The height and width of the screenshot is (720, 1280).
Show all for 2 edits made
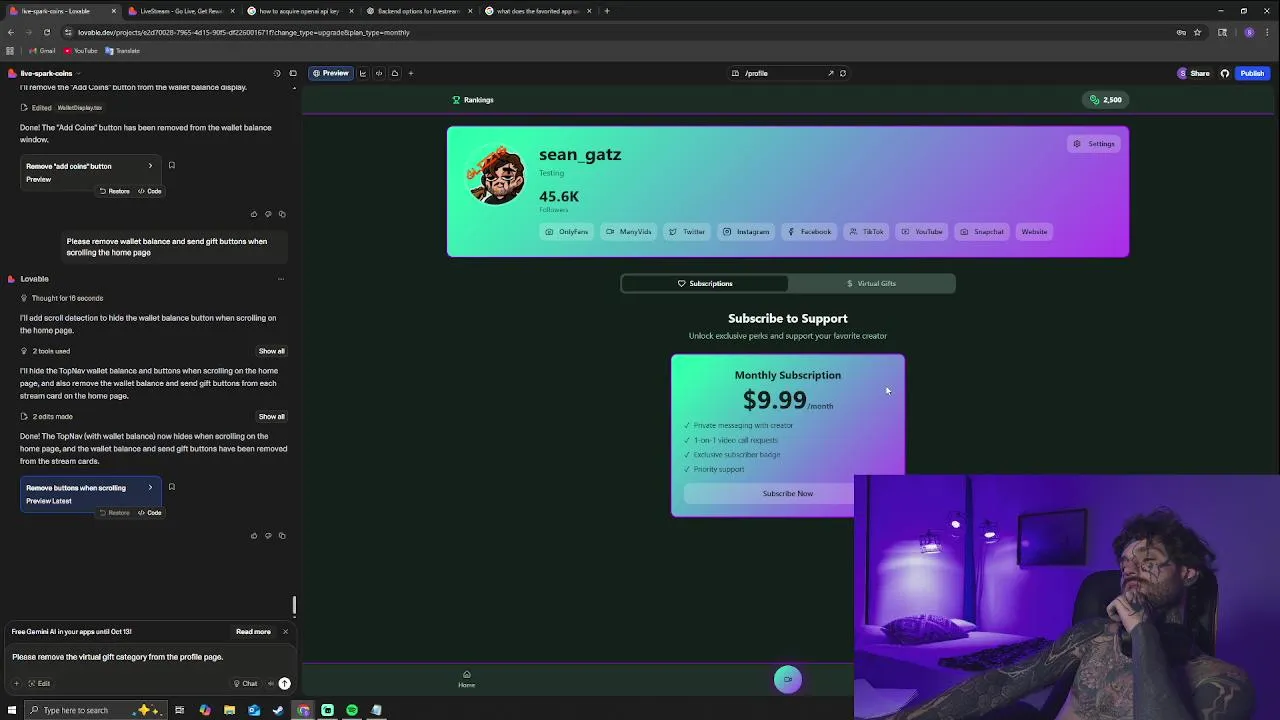click(271, 416)
